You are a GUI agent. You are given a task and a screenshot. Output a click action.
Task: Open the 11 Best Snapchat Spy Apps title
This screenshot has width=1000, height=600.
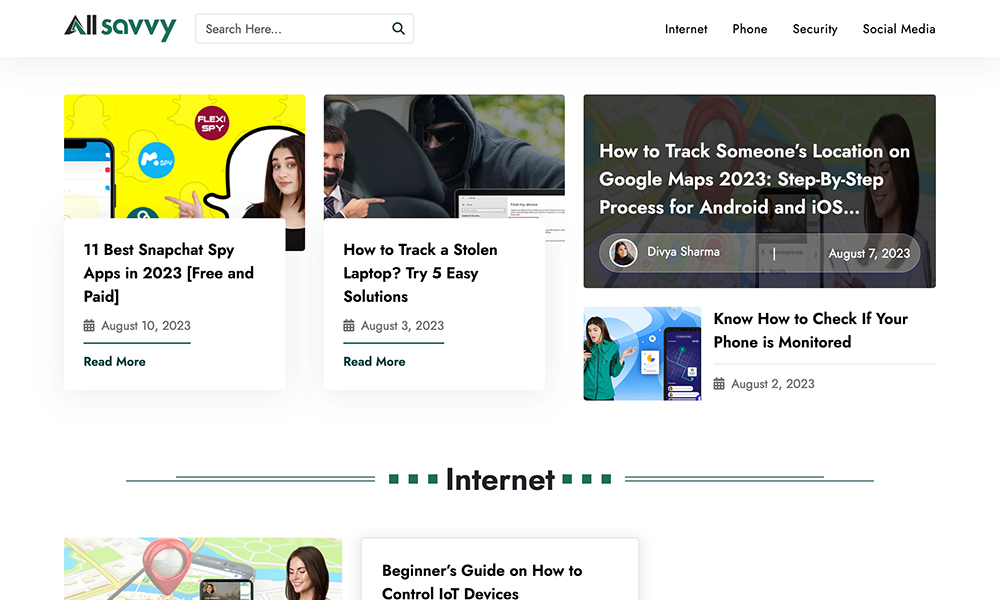coord(168,273)
